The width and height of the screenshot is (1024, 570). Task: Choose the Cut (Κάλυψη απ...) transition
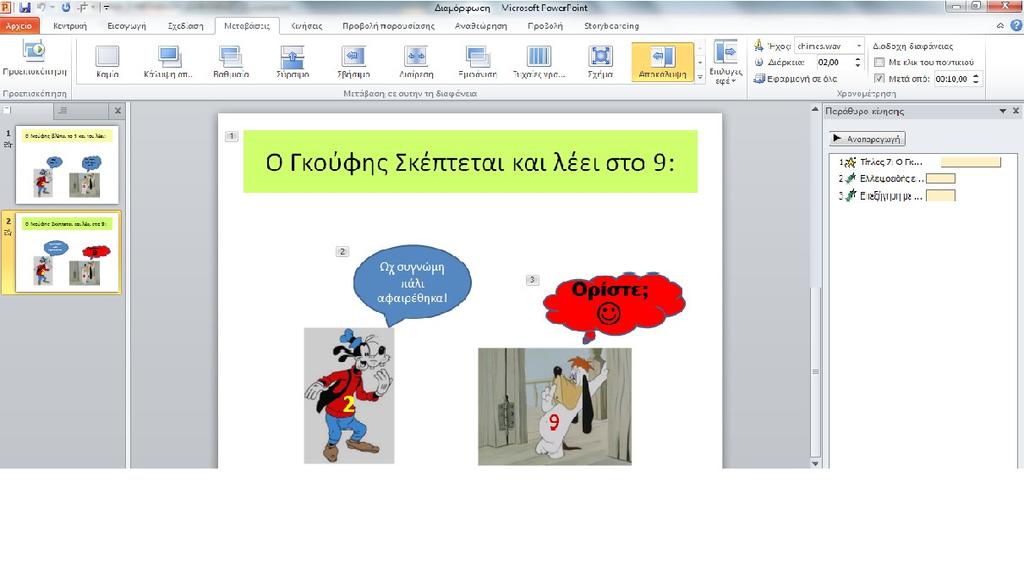(168, 61)
